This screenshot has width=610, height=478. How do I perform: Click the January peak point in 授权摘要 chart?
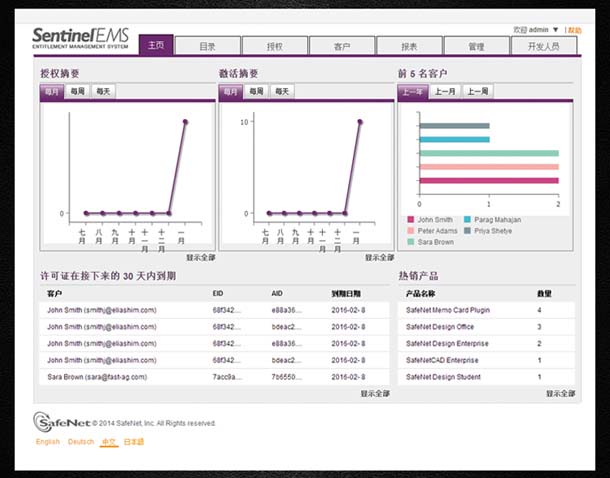coord(185,122)
